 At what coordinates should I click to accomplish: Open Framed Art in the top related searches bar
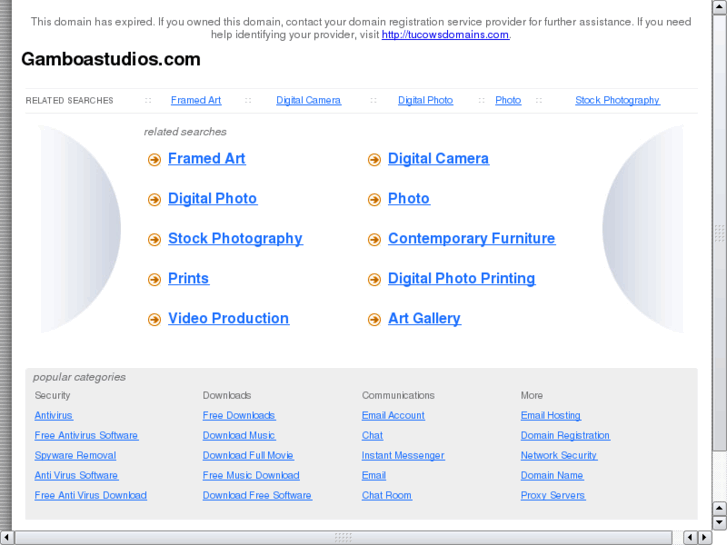196,100
